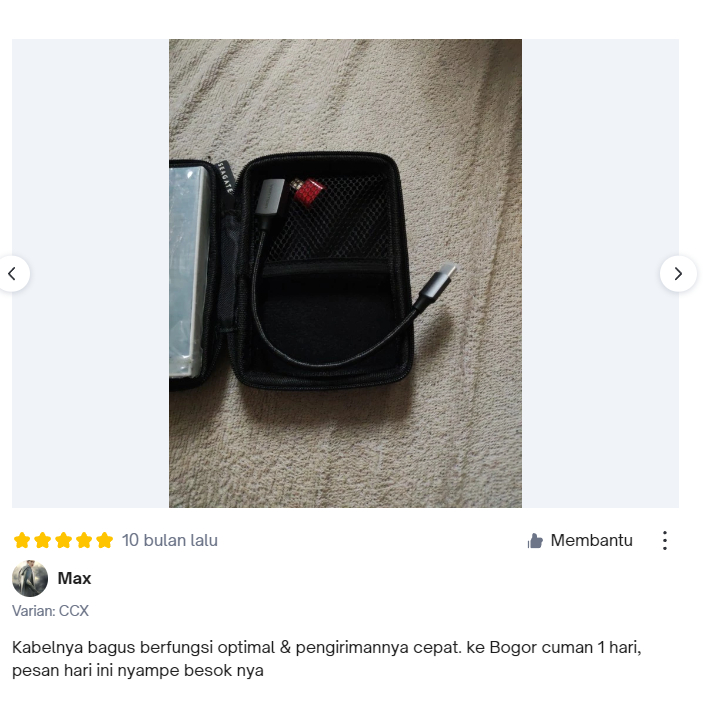Click the second yellow rating star

[43, 540]
